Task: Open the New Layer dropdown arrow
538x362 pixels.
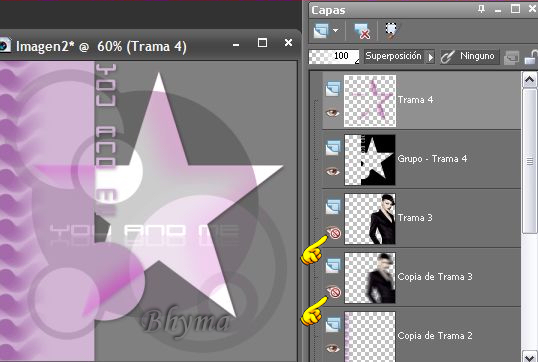Action: (x=335, y=31)
